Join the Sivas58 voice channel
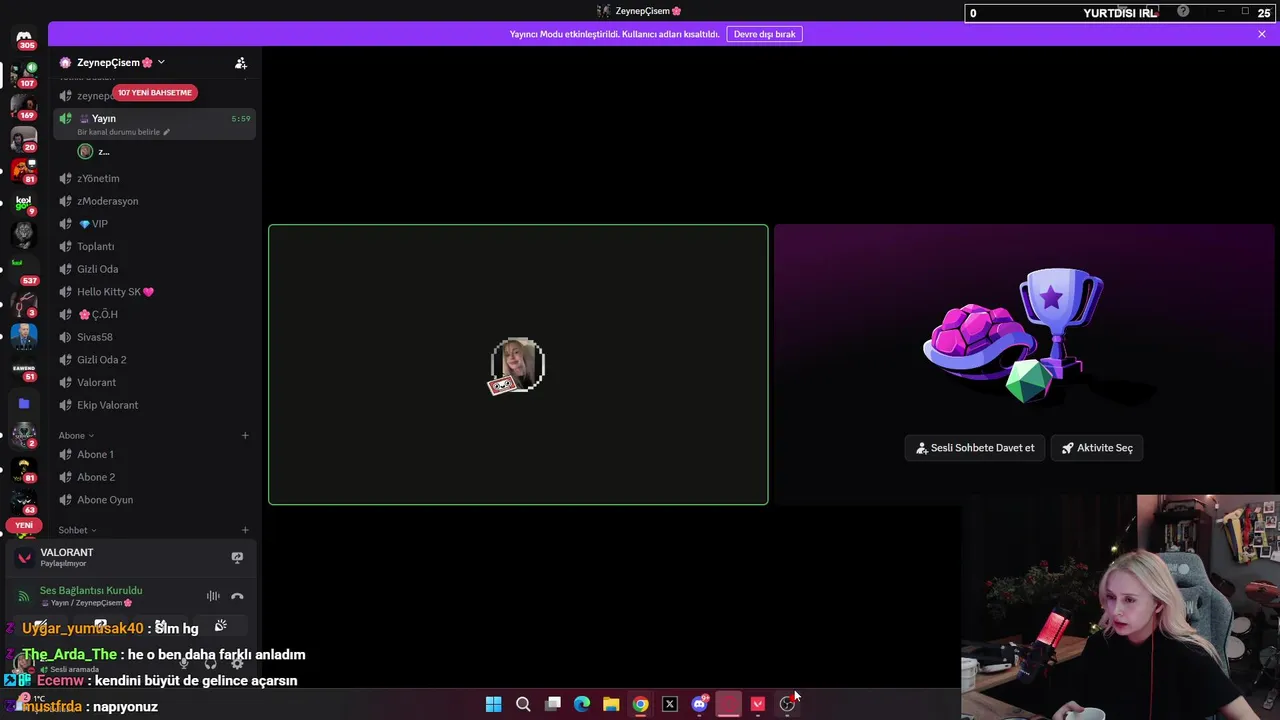This screenshot has height=720, width=1280. (153, 337)
